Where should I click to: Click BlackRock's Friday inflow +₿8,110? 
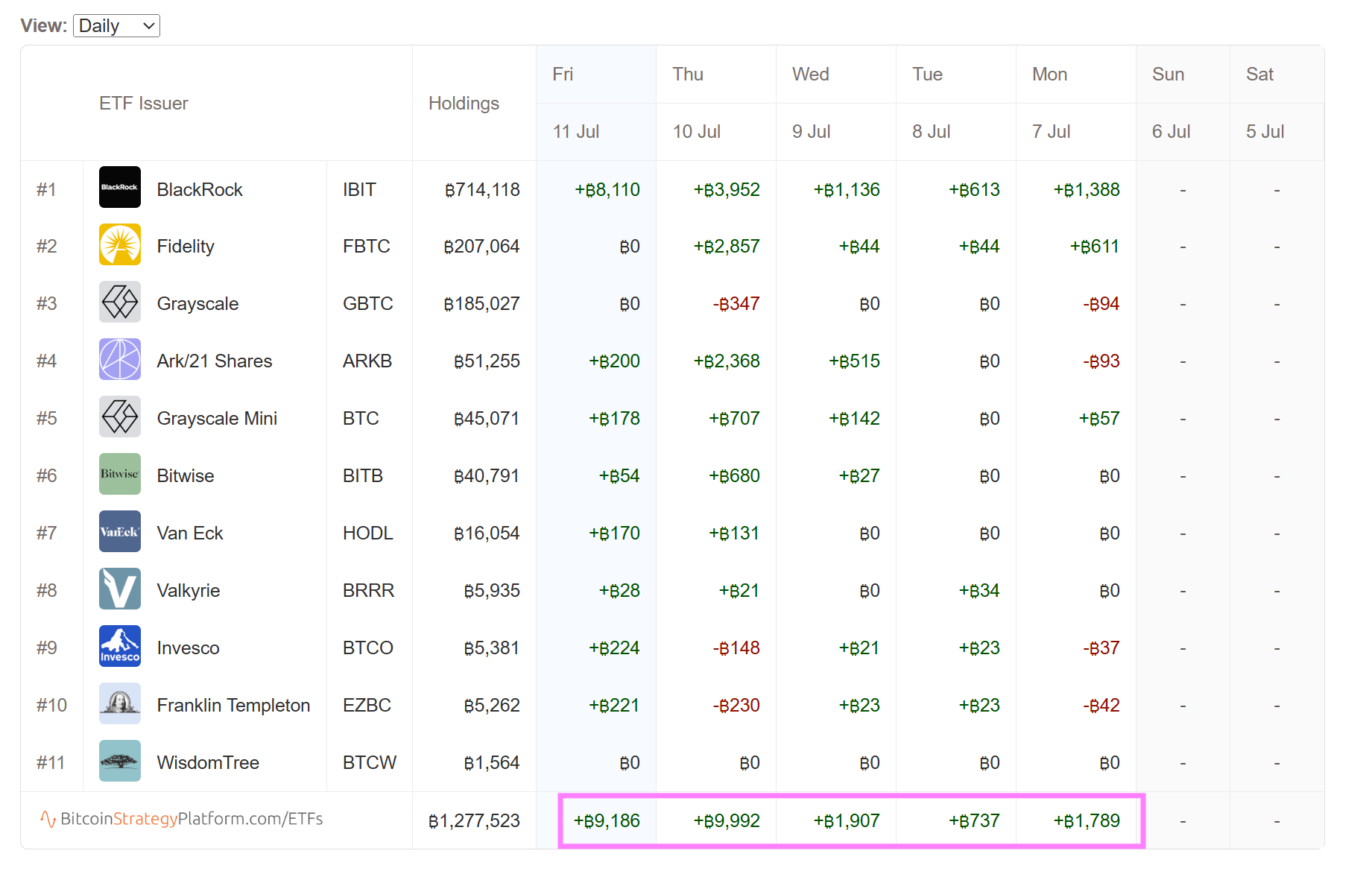coord(607,190)
